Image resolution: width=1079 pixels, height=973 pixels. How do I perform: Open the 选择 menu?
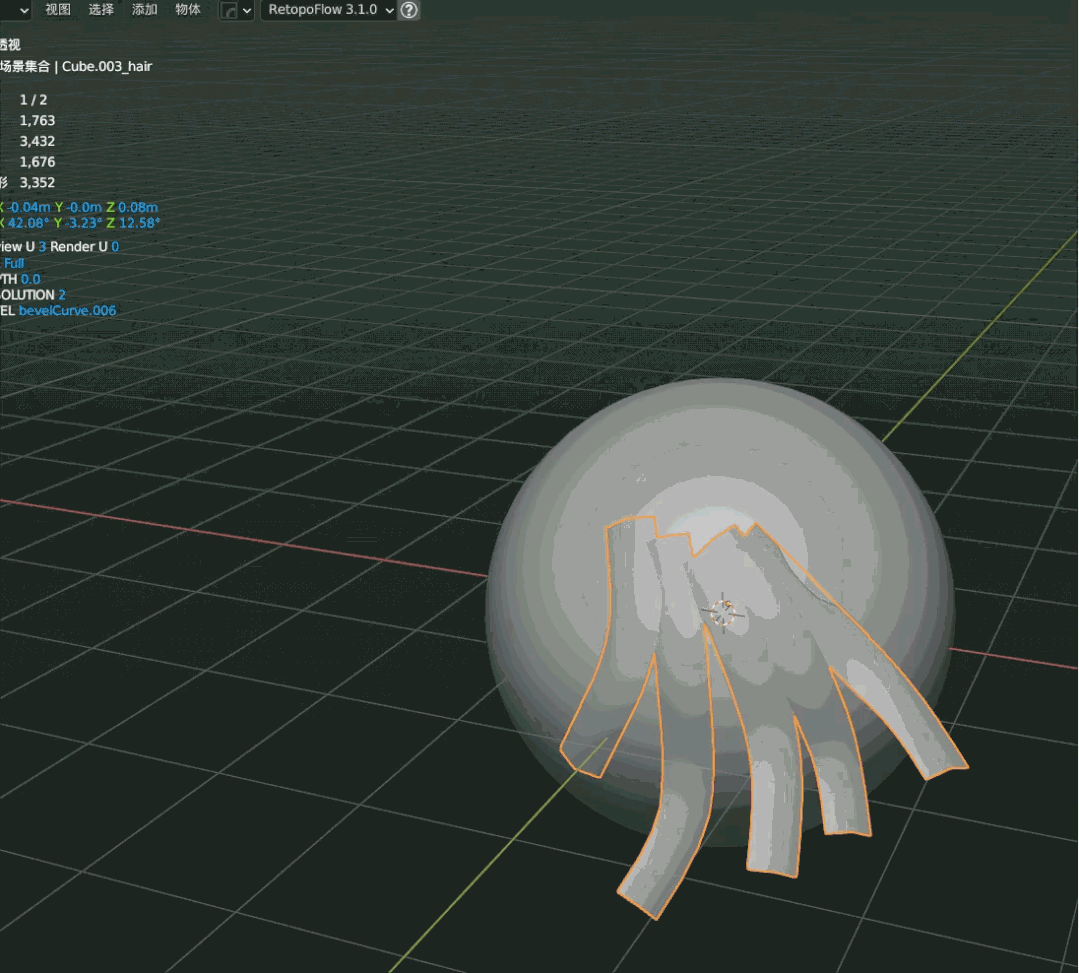(101, 10)
